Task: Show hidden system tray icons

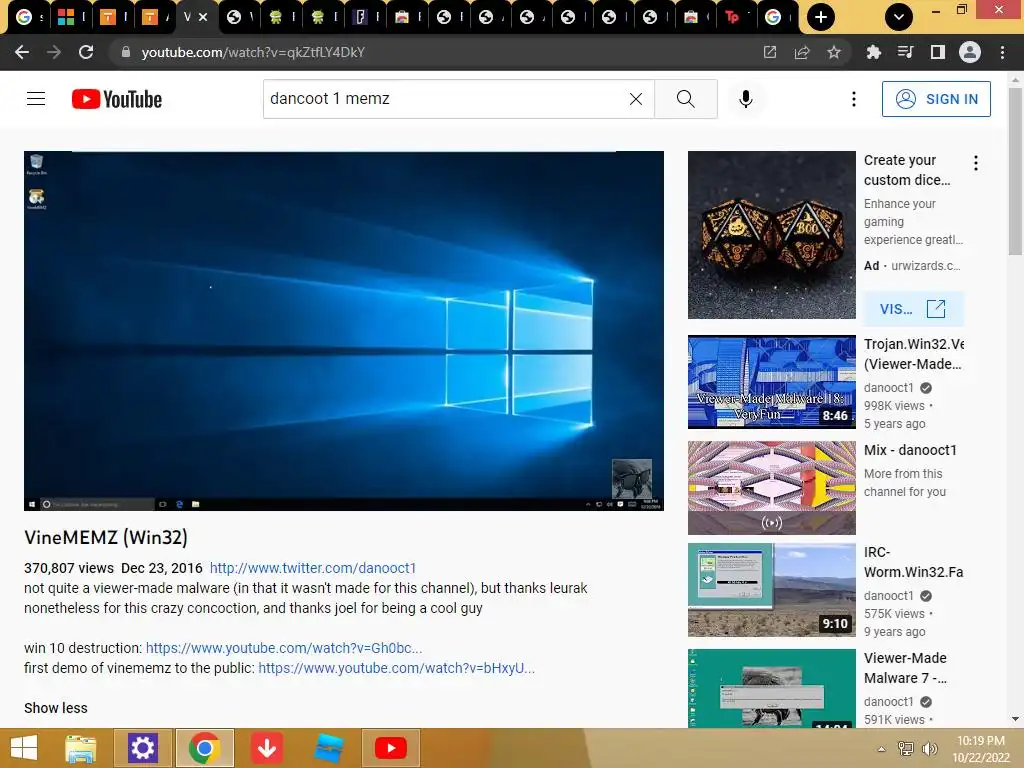Action: point(882,749)
